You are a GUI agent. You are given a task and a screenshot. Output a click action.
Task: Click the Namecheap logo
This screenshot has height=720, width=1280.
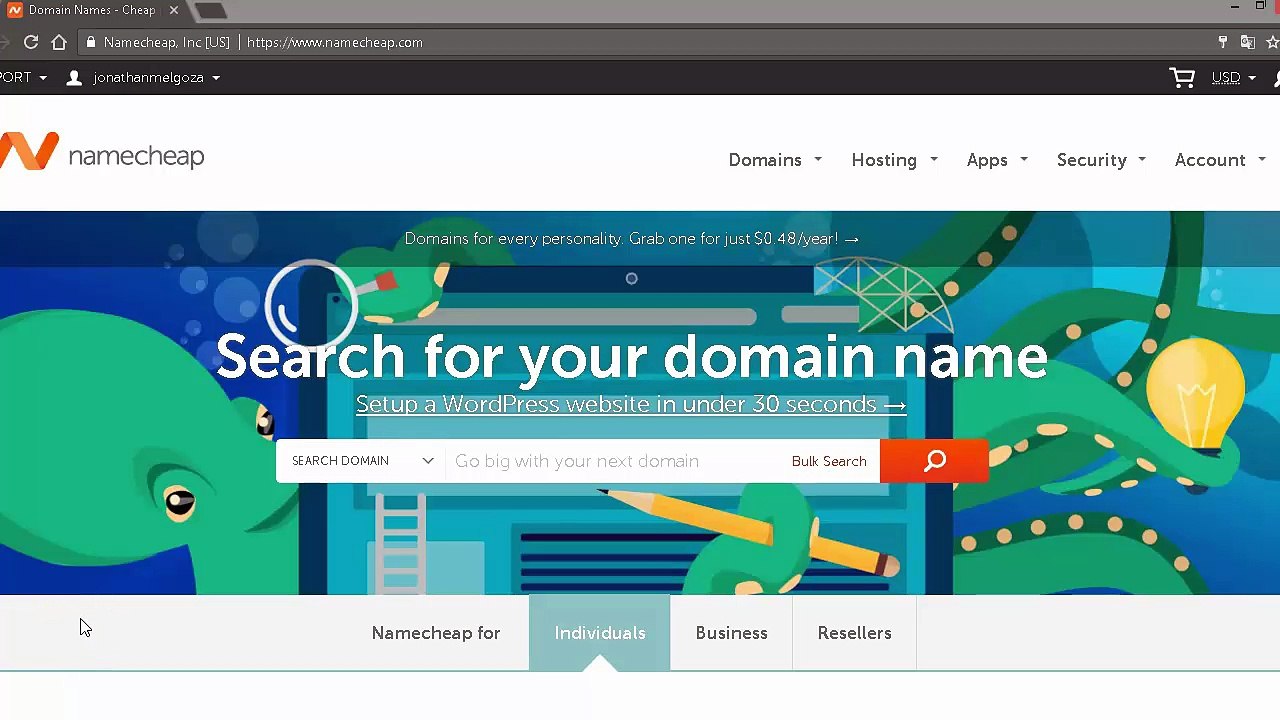[102, 152]
